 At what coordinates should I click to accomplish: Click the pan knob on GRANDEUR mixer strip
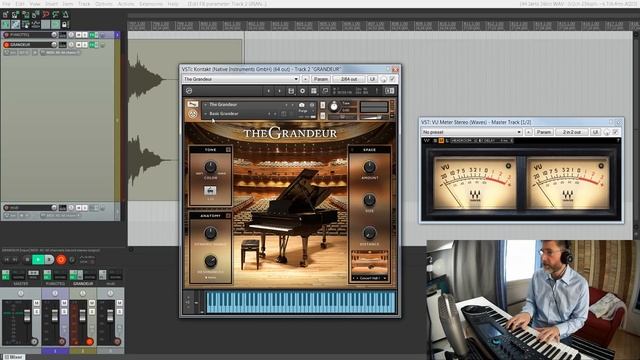point(82,293)
